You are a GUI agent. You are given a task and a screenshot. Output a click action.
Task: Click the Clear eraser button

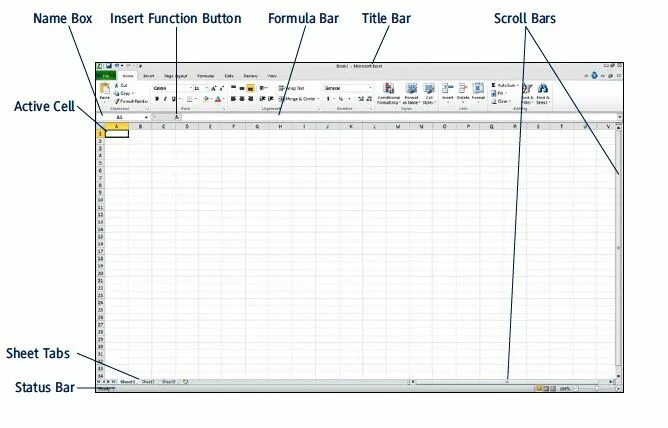tap(500, 101)
